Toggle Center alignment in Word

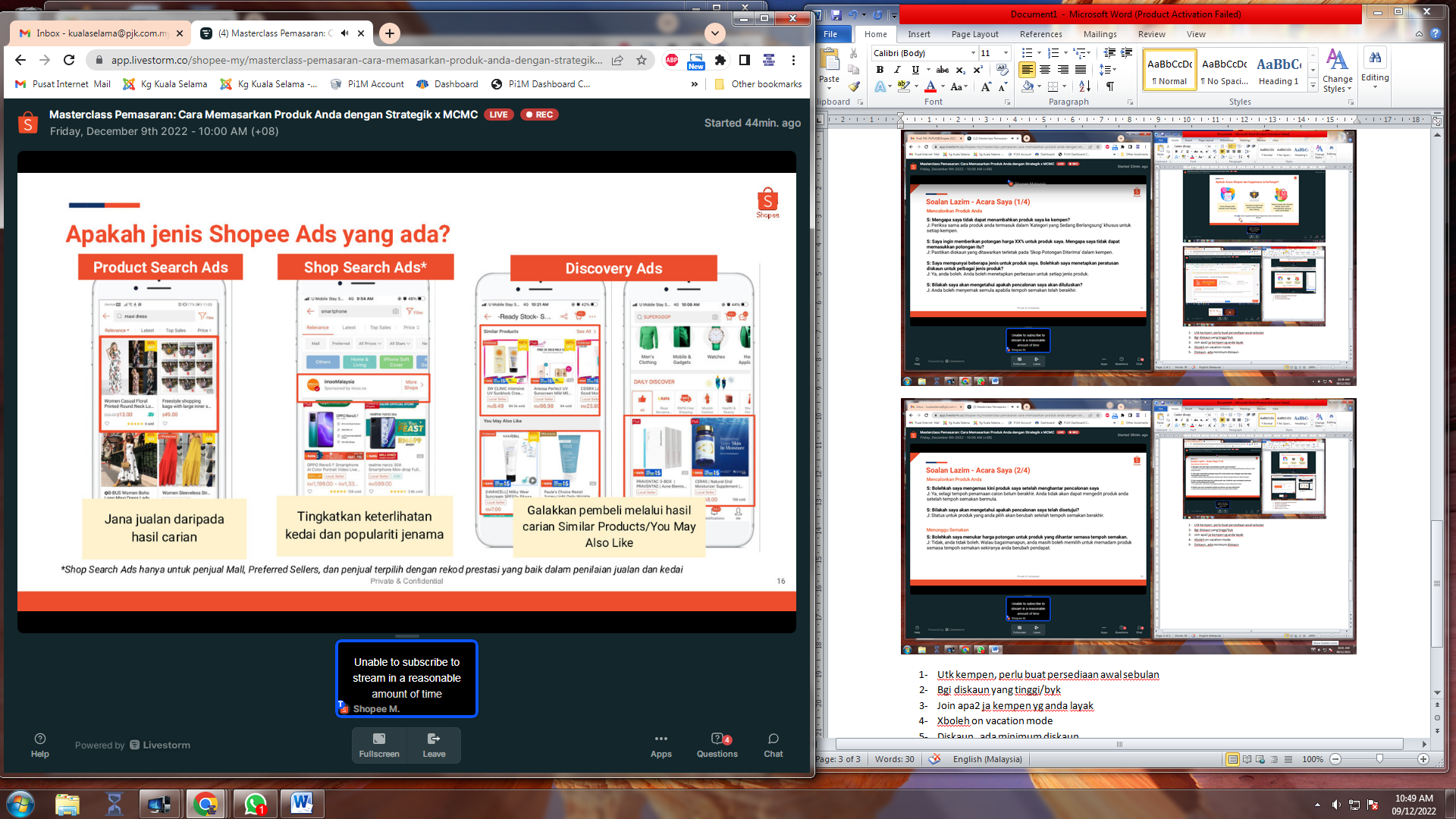1045,70
